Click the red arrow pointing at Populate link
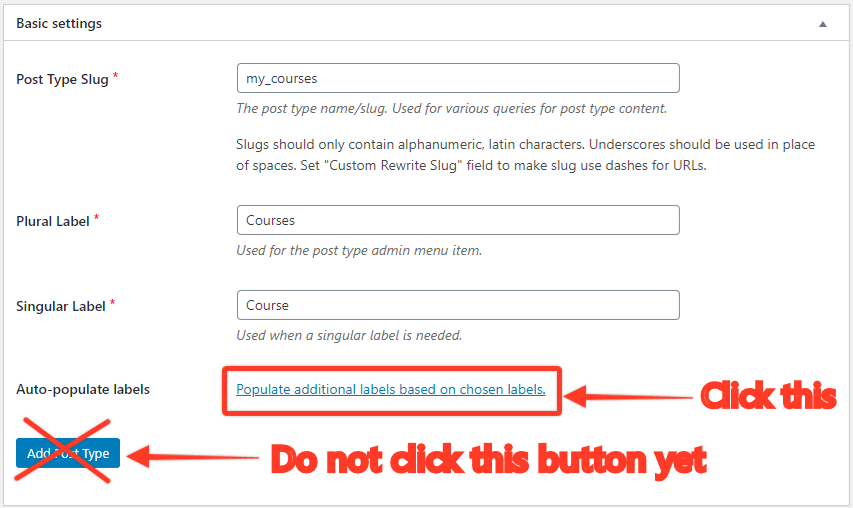 (628, 396)
